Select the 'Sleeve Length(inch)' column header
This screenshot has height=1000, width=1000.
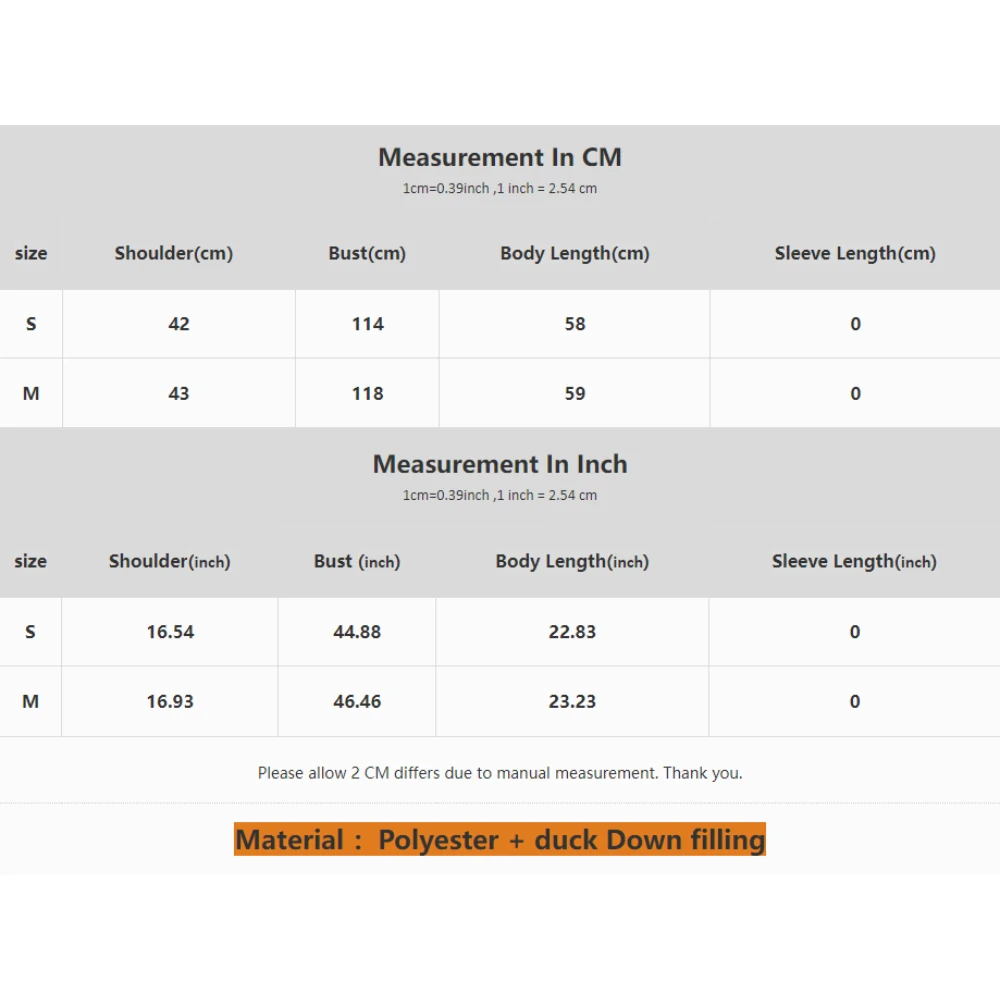[x=854, y=561]
